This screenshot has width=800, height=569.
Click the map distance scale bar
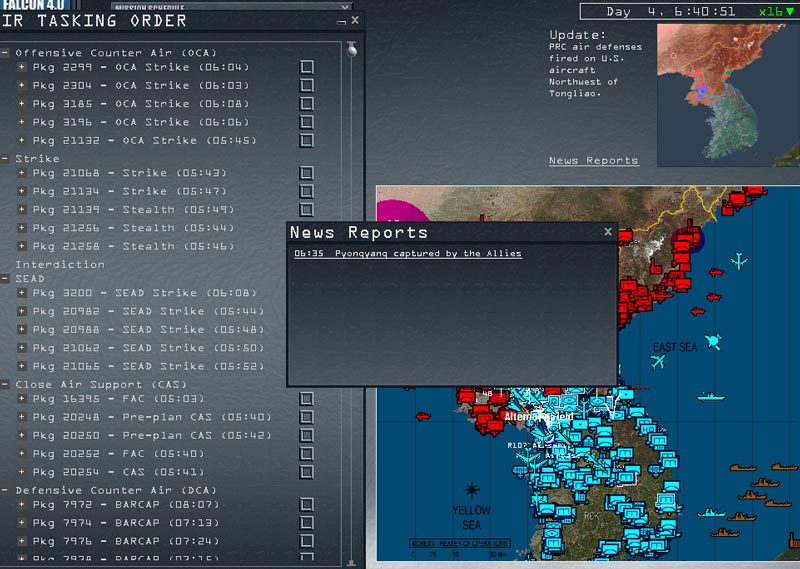pyautogui.click(x=459, y=548)
